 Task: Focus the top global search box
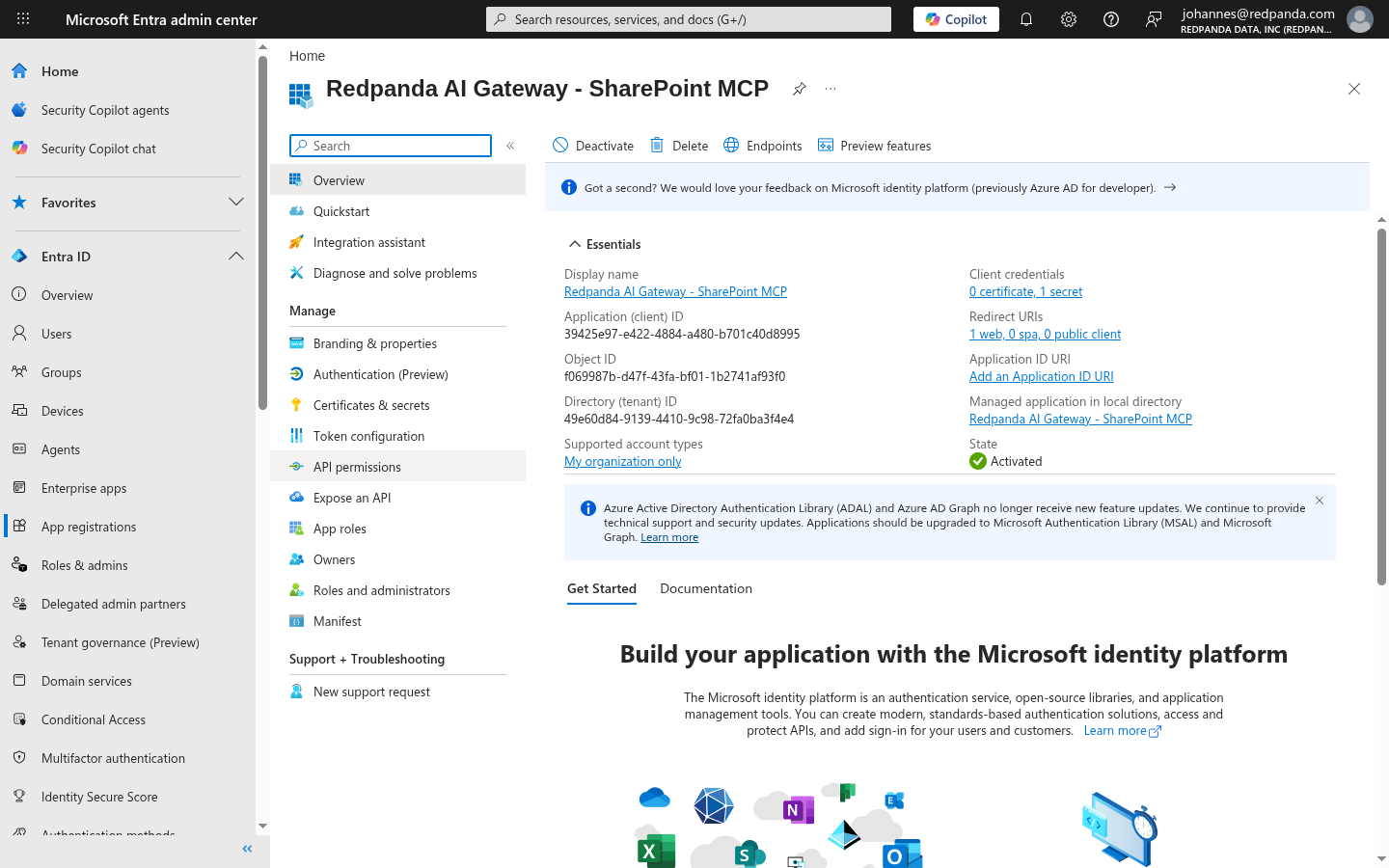pyautogui.click(x=689, y=19)
